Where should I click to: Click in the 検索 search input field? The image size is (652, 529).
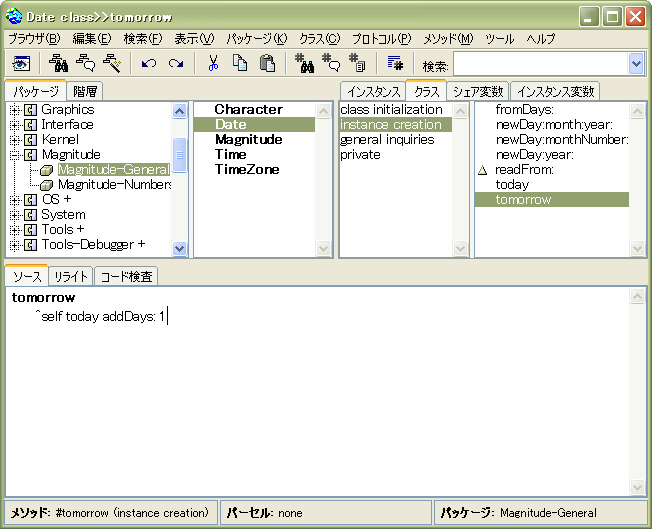(x=539, y=64)
